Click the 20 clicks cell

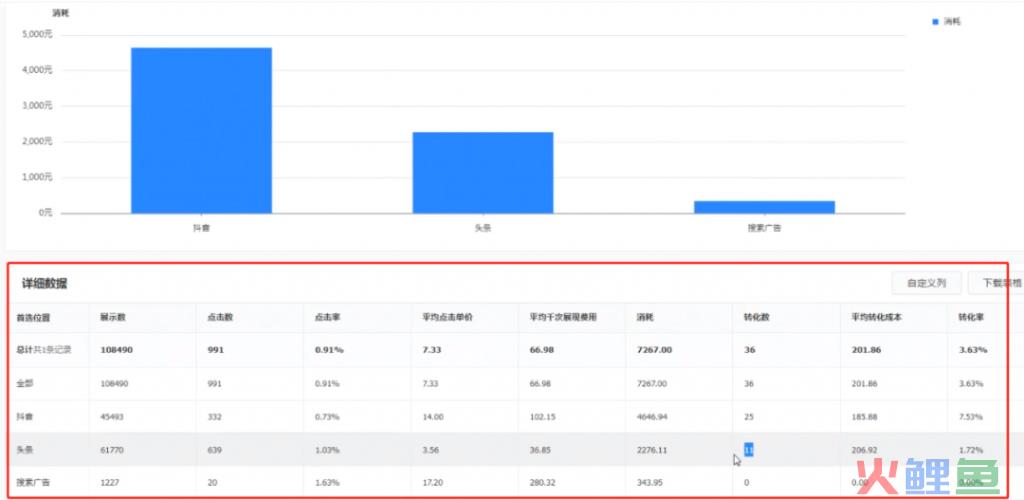point(212,483)
